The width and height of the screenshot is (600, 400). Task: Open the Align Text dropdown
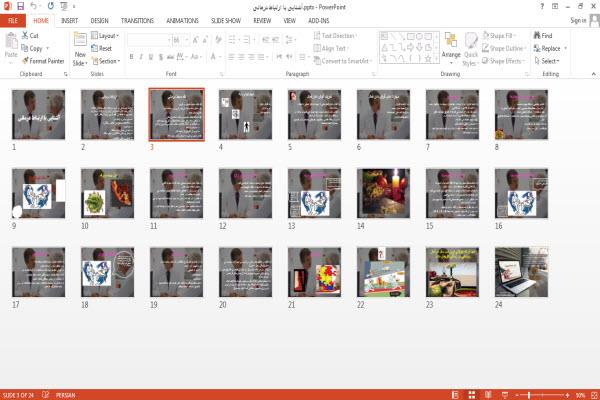(x=331, y=48)
